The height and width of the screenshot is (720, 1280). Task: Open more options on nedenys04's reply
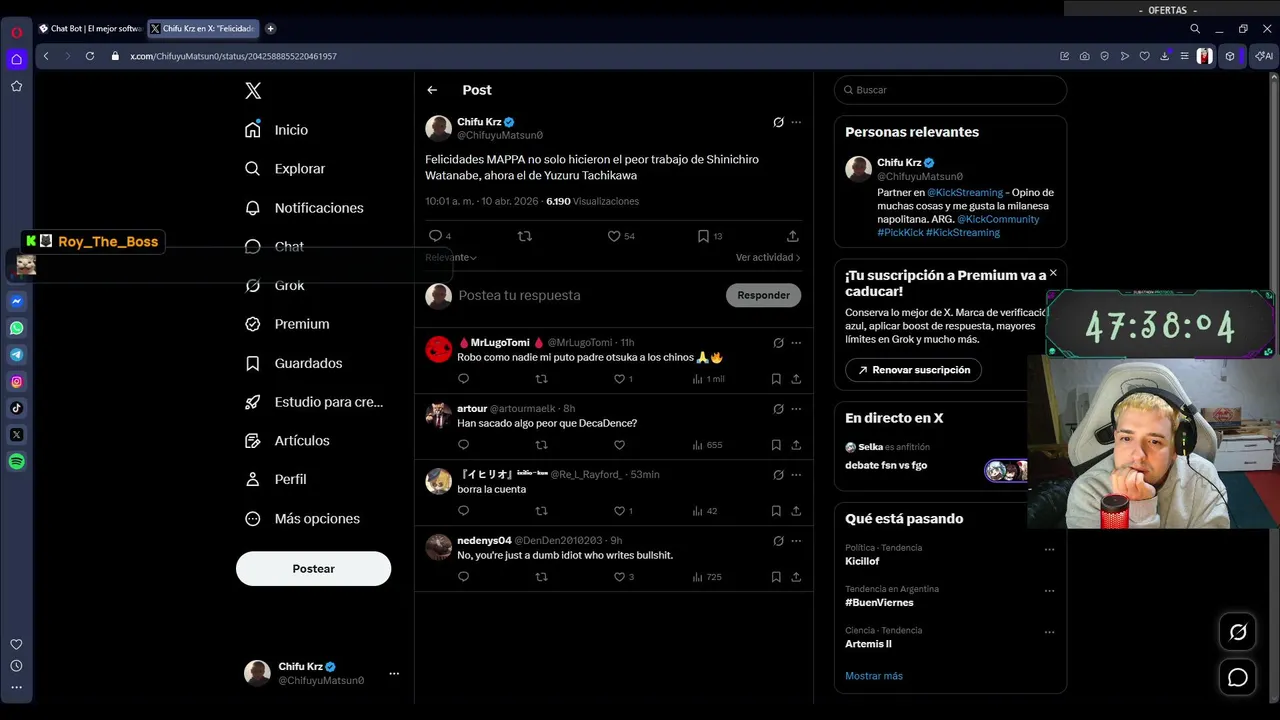[796, 541]
